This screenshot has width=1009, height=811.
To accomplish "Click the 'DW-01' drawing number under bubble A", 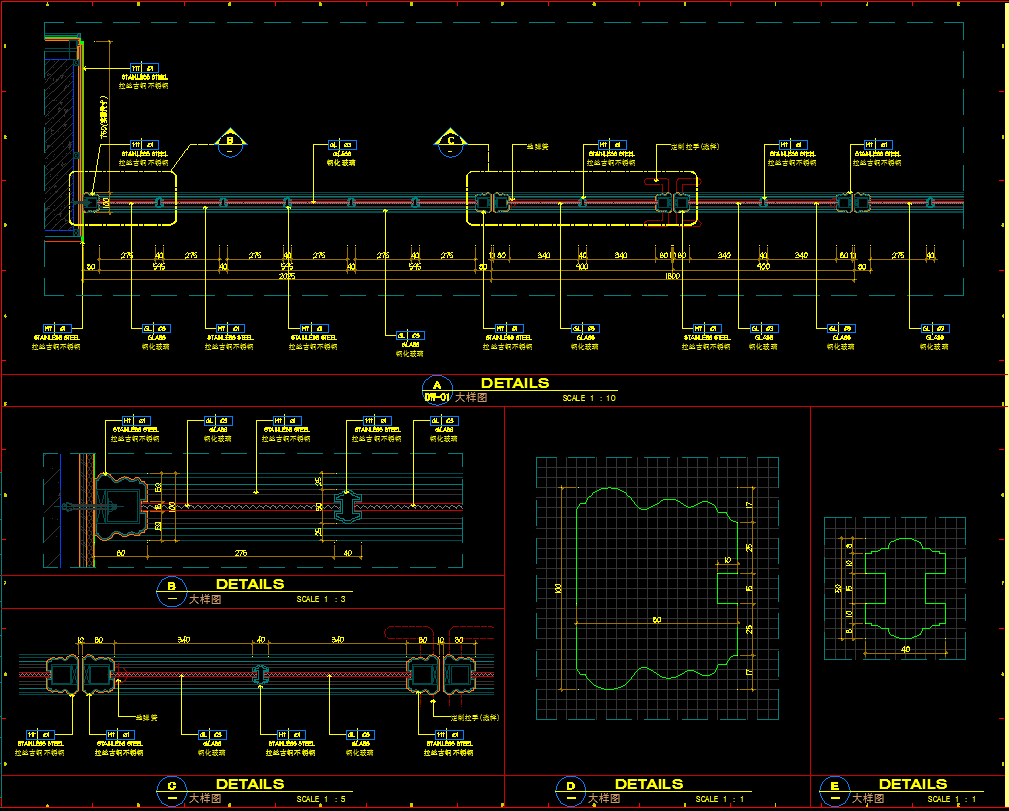I will [437, 397].
